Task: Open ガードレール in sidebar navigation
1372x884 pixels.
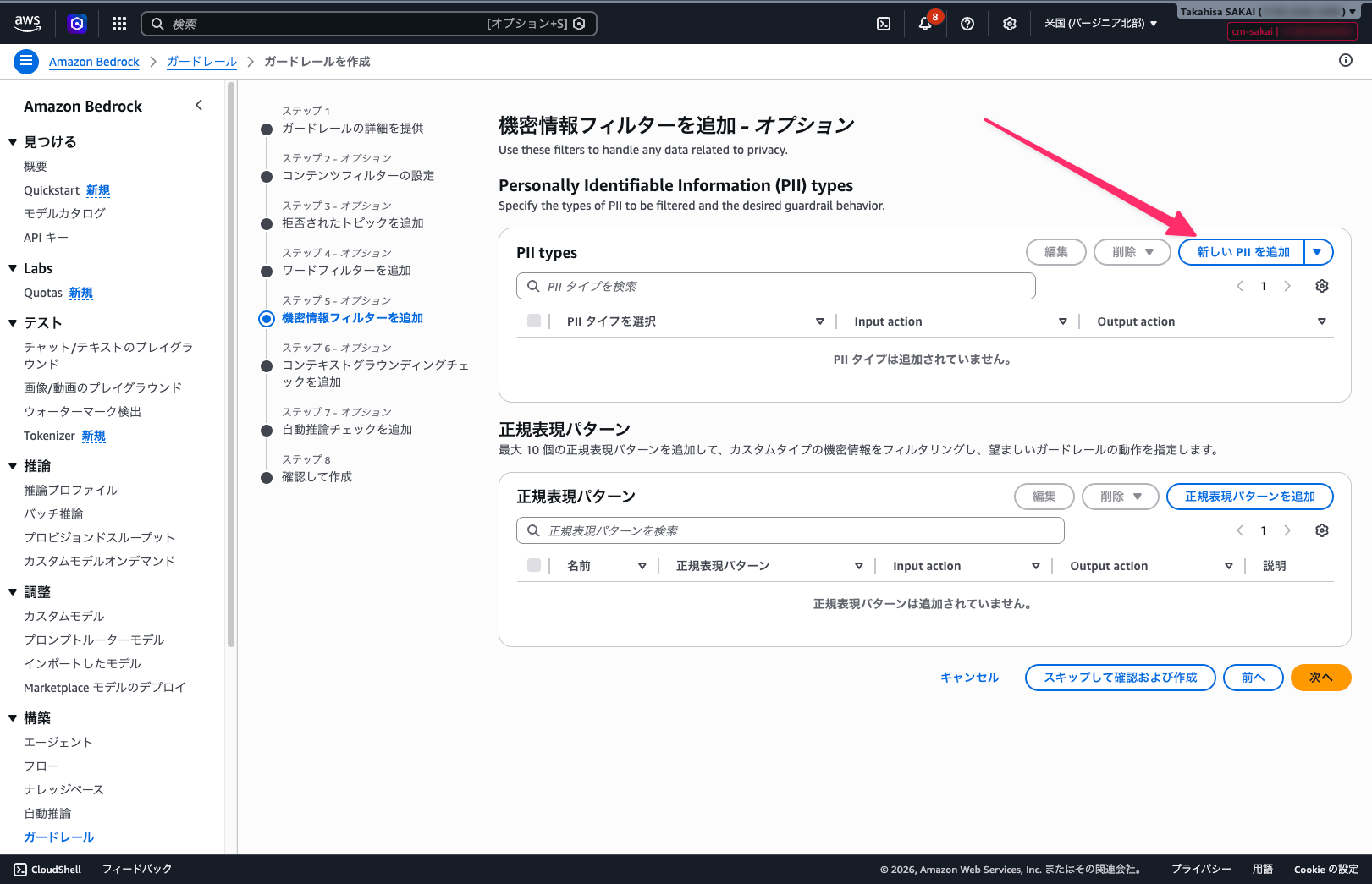Action: [59, 837]
